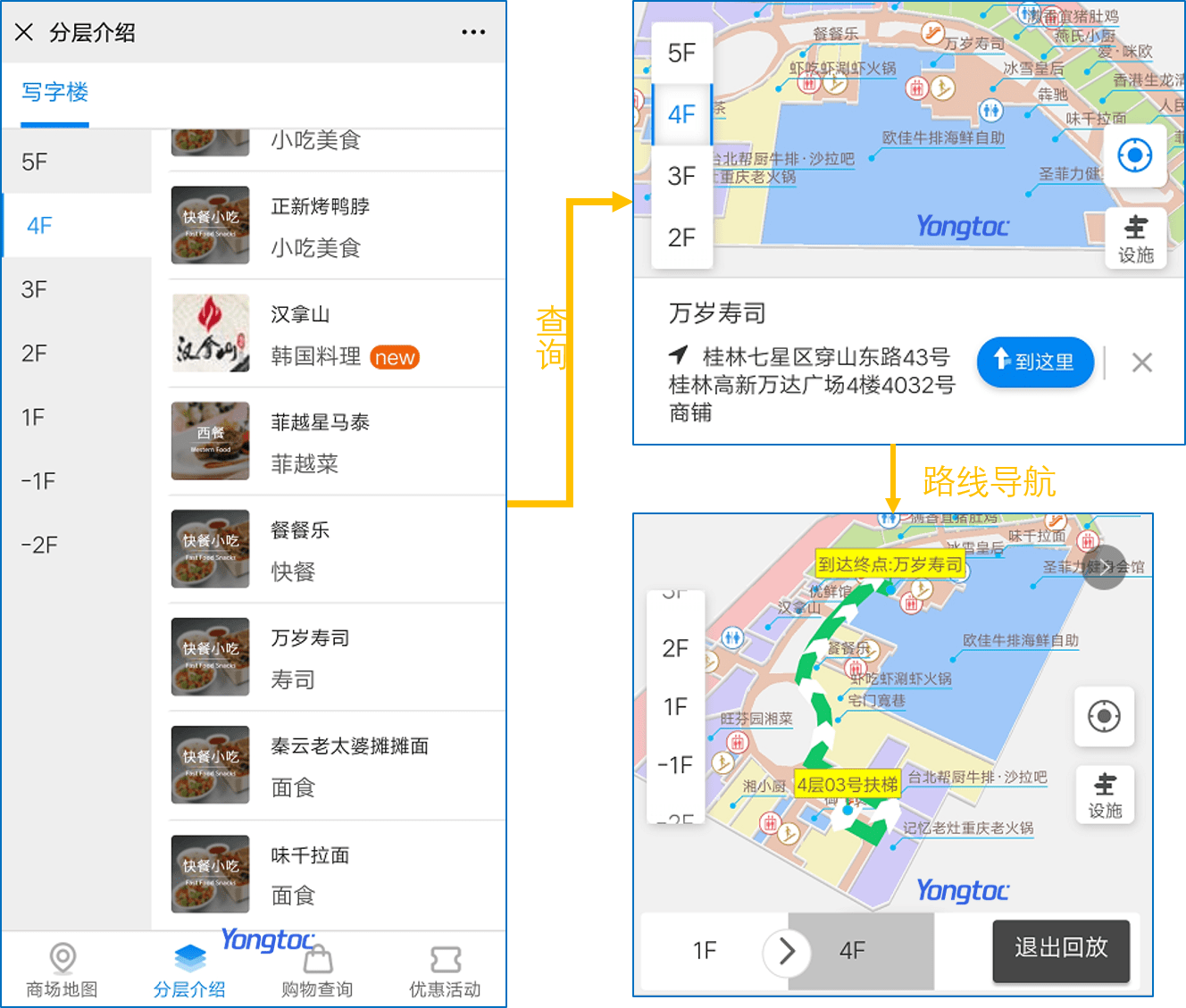Click the 记忆老灶重庆老火锅 label on route map

tap(967, 828)
